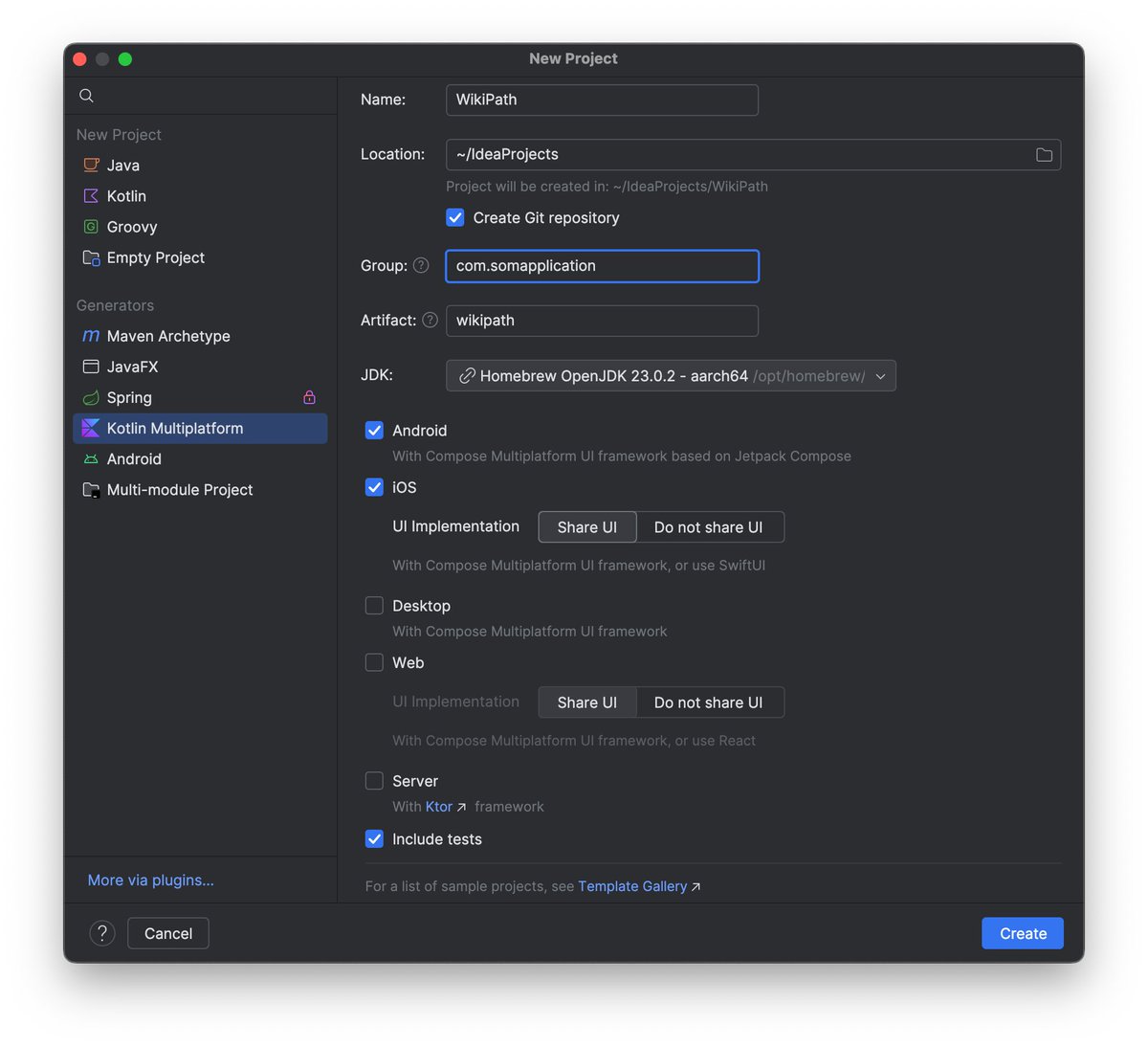
Task: Open the Ktor framework link
Action: pos(437,806)
